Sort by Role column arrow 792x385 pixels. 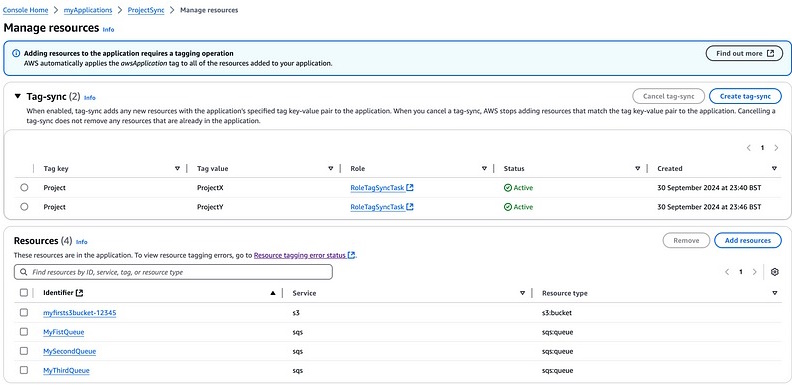coord(484,168)
